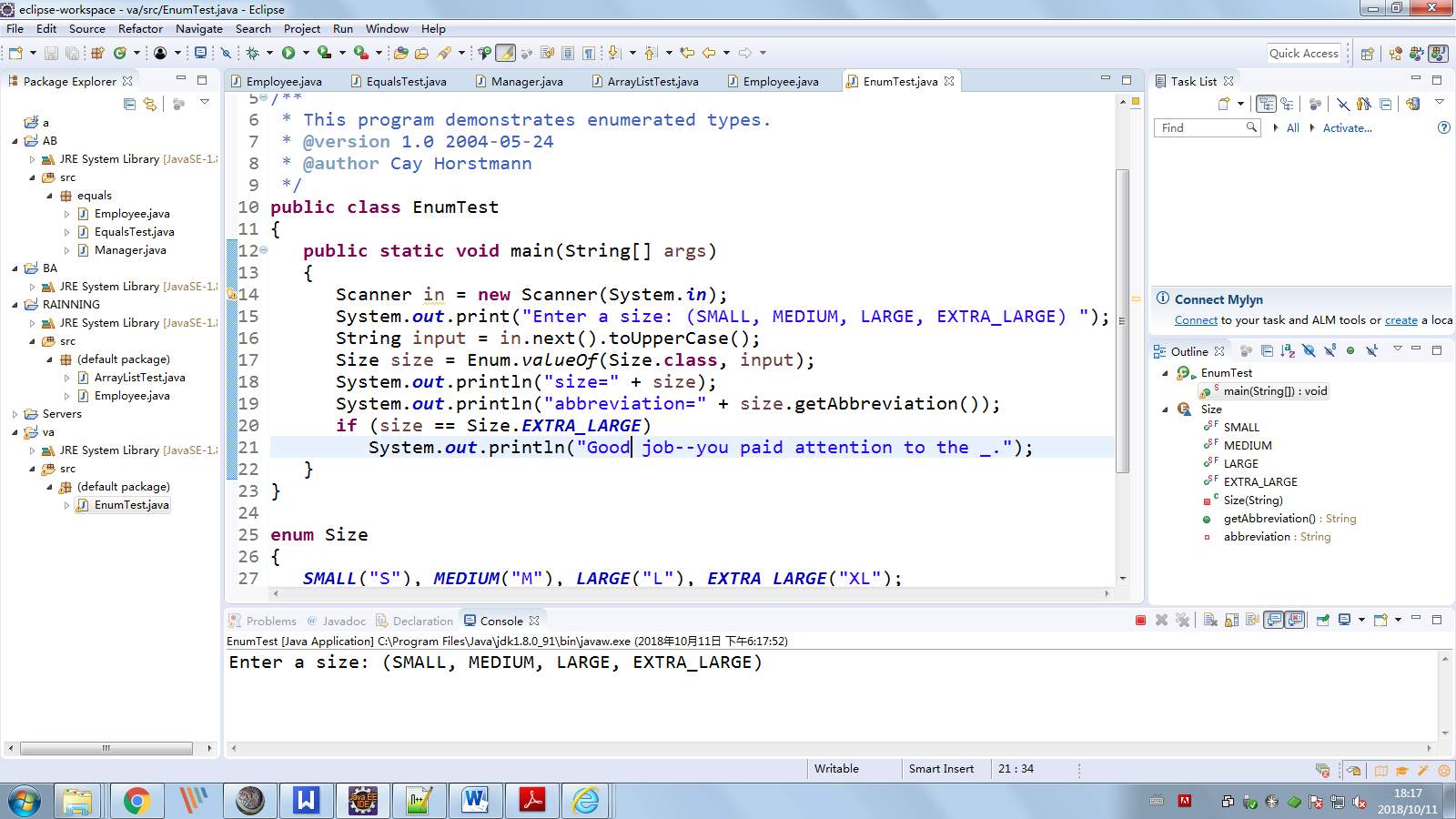Click the Activate... link in Task List
The height and width of the screenshot is (819, 1456).
(x=1347, y=128)
